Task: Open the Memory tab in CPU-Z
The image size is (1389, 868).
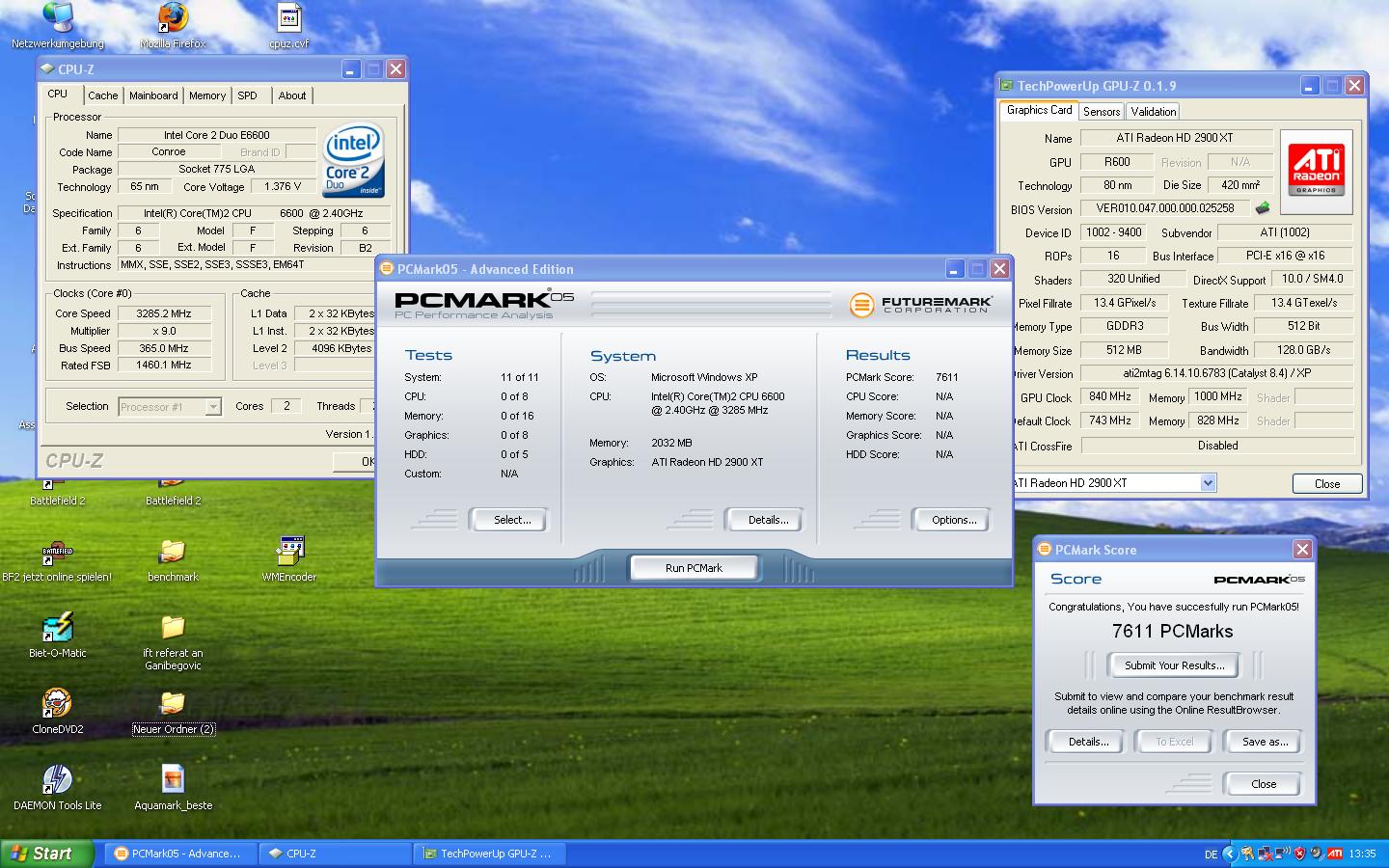Action: pyautogui.click(x=207, y=95)
